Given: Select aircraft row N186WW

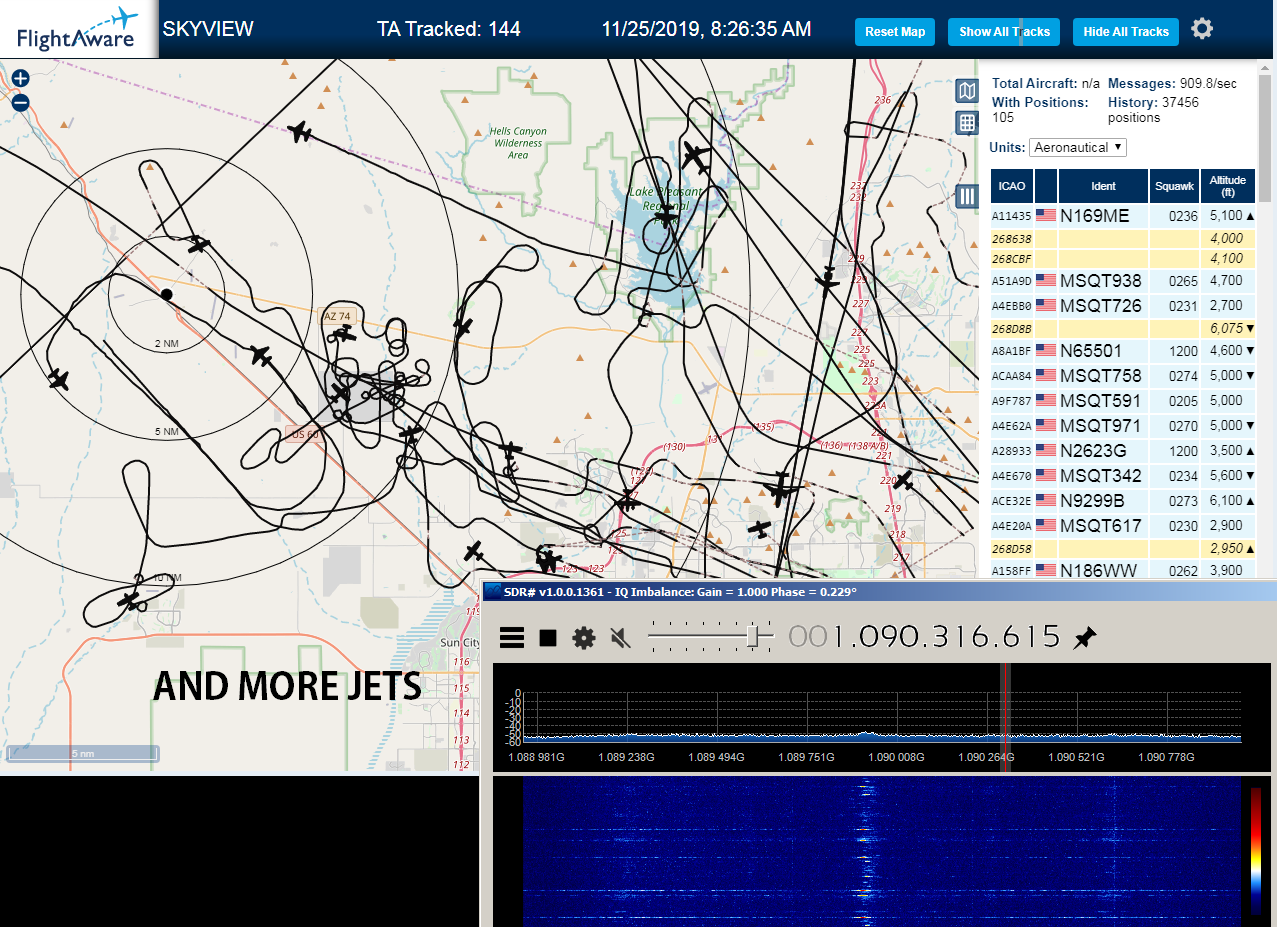Looking at the screenshot, I should click(x=1123, y=570).
